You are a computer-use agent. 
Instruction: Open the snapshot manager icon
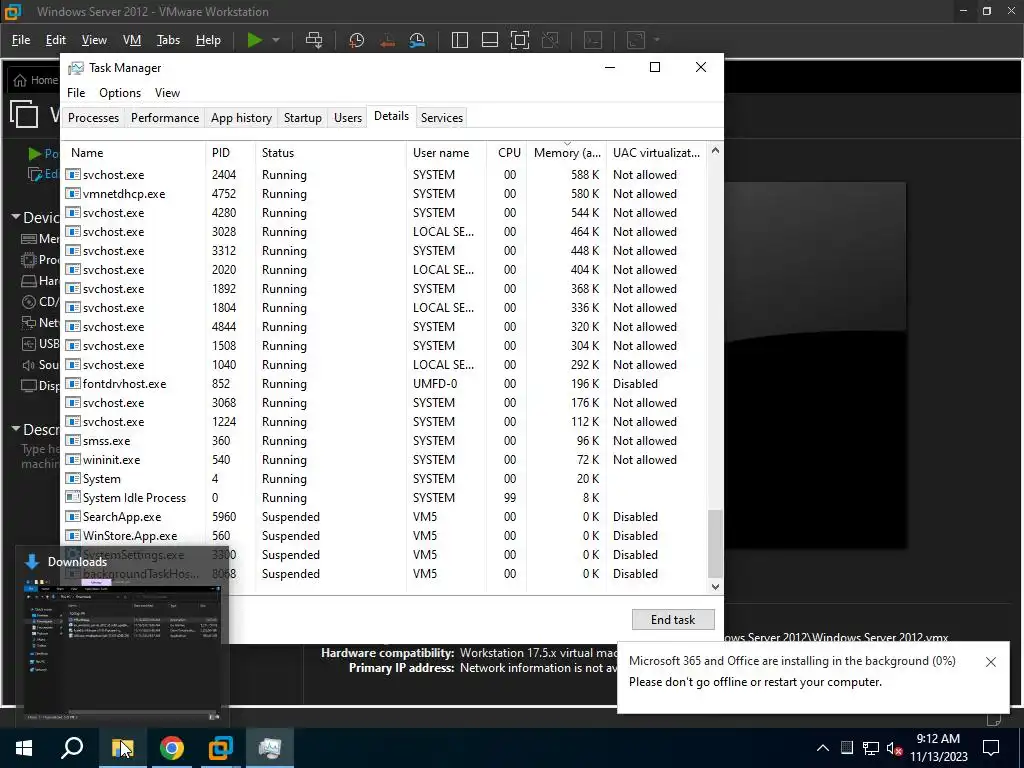[x=417, y=40]
